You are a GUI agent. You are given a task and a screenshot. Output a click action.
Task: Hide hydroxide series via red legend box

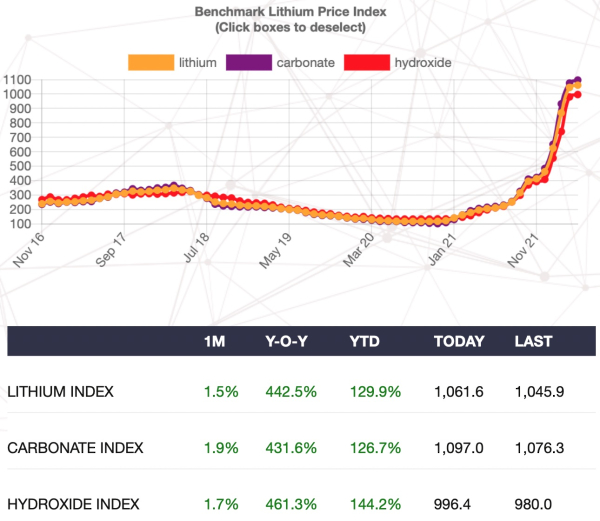coord(366,62)
